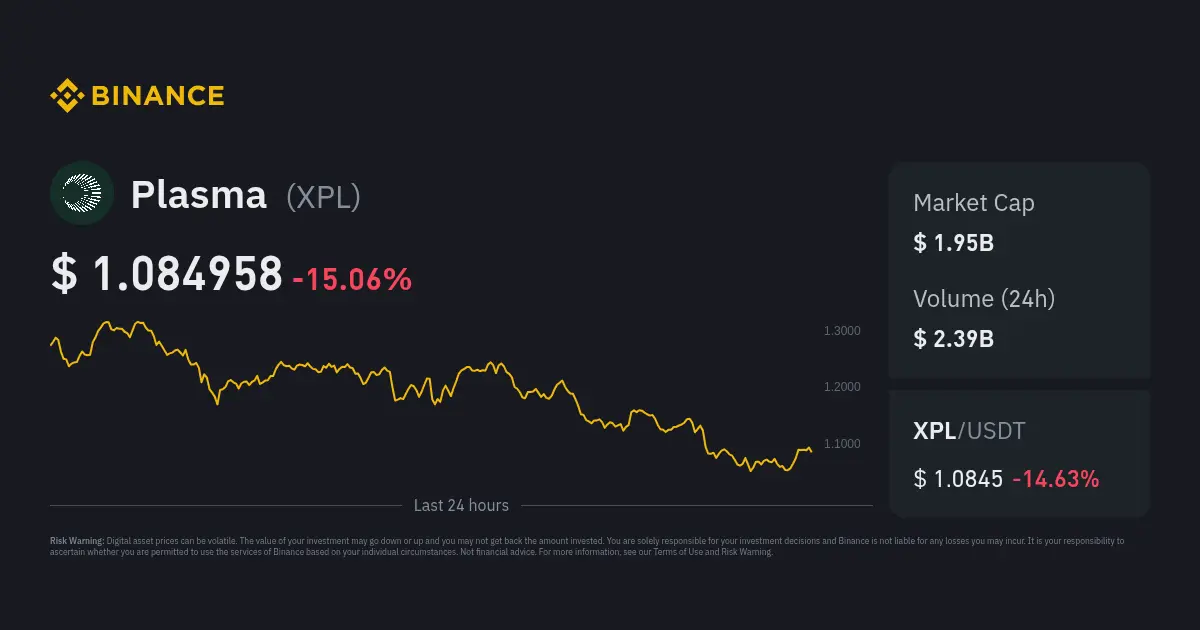Click the $ 1.95B market cap value
1200x630 pixels.
tap(953, 242)
